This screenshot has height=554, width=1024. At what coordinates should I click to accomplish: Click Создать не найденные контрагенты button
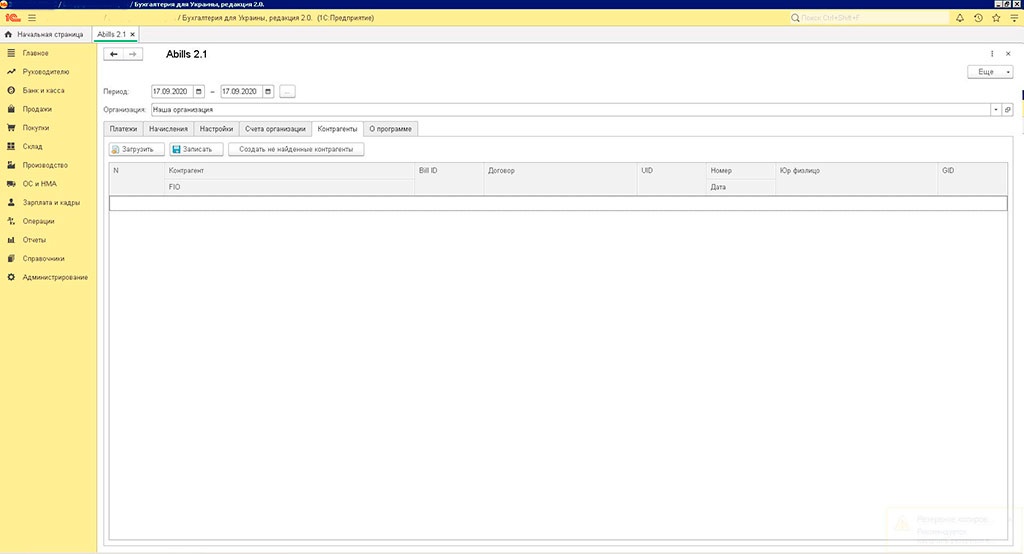296,149
